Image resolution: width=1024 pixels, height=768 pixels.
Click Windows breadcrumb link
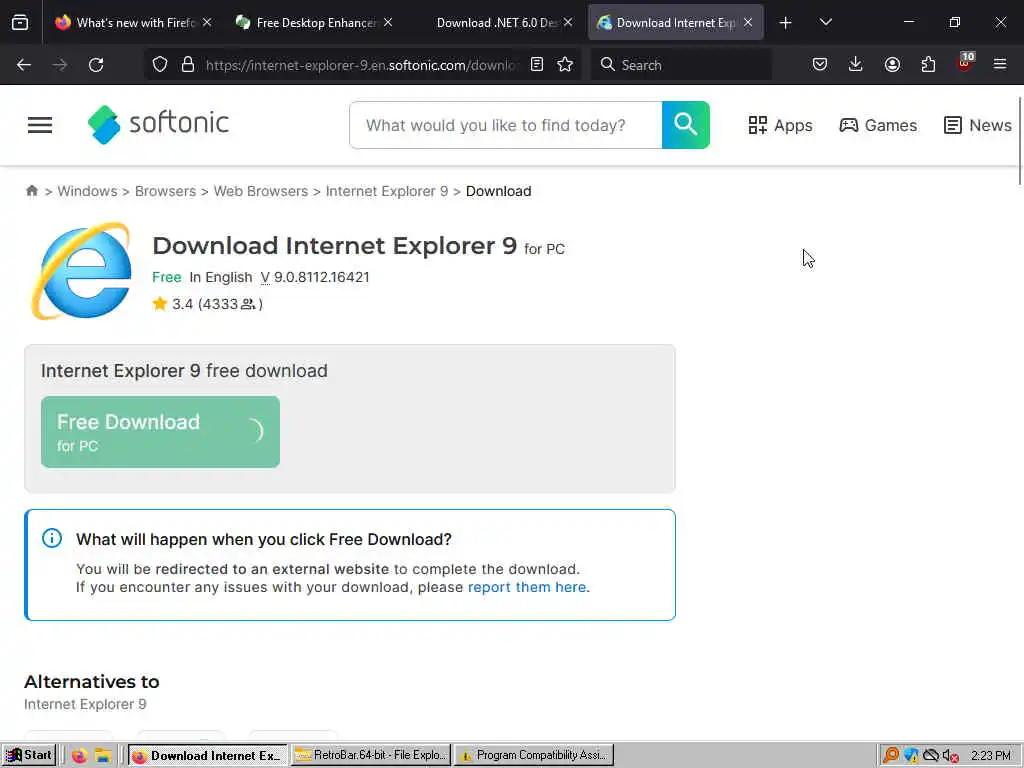[88, 191]
